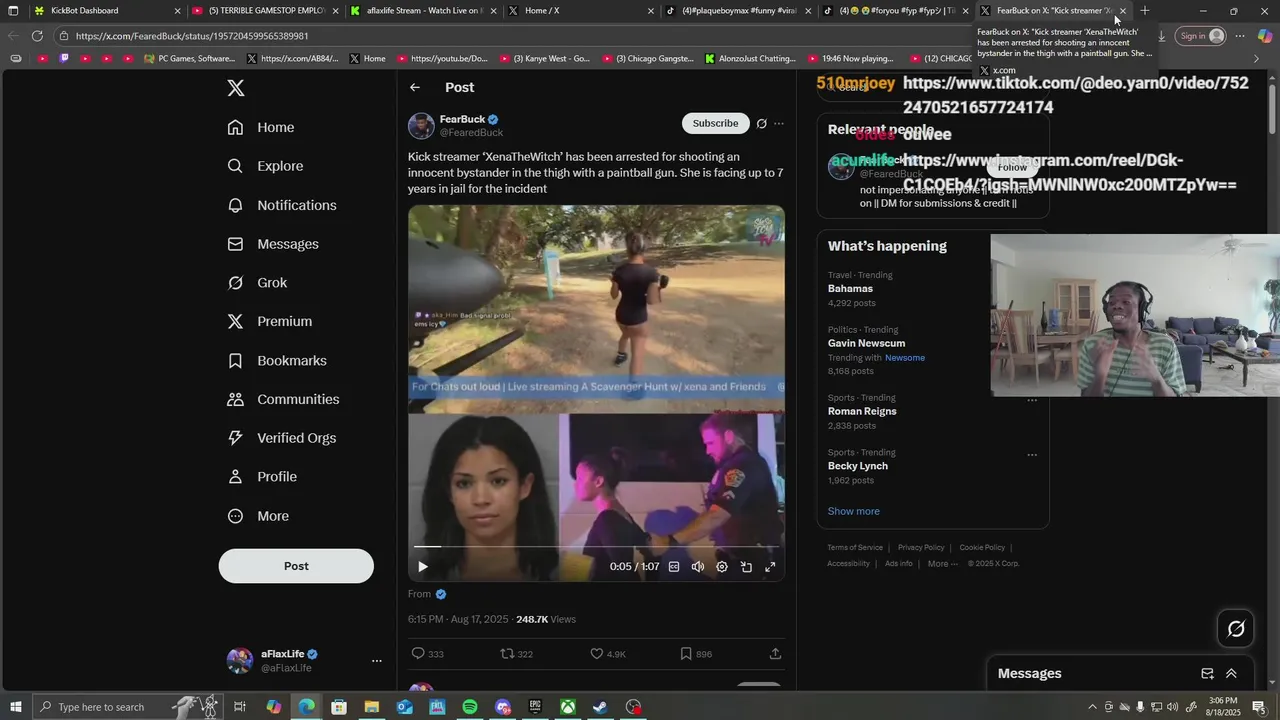
Task: Open Communities in the X sidebar
Action: (283, 399)
